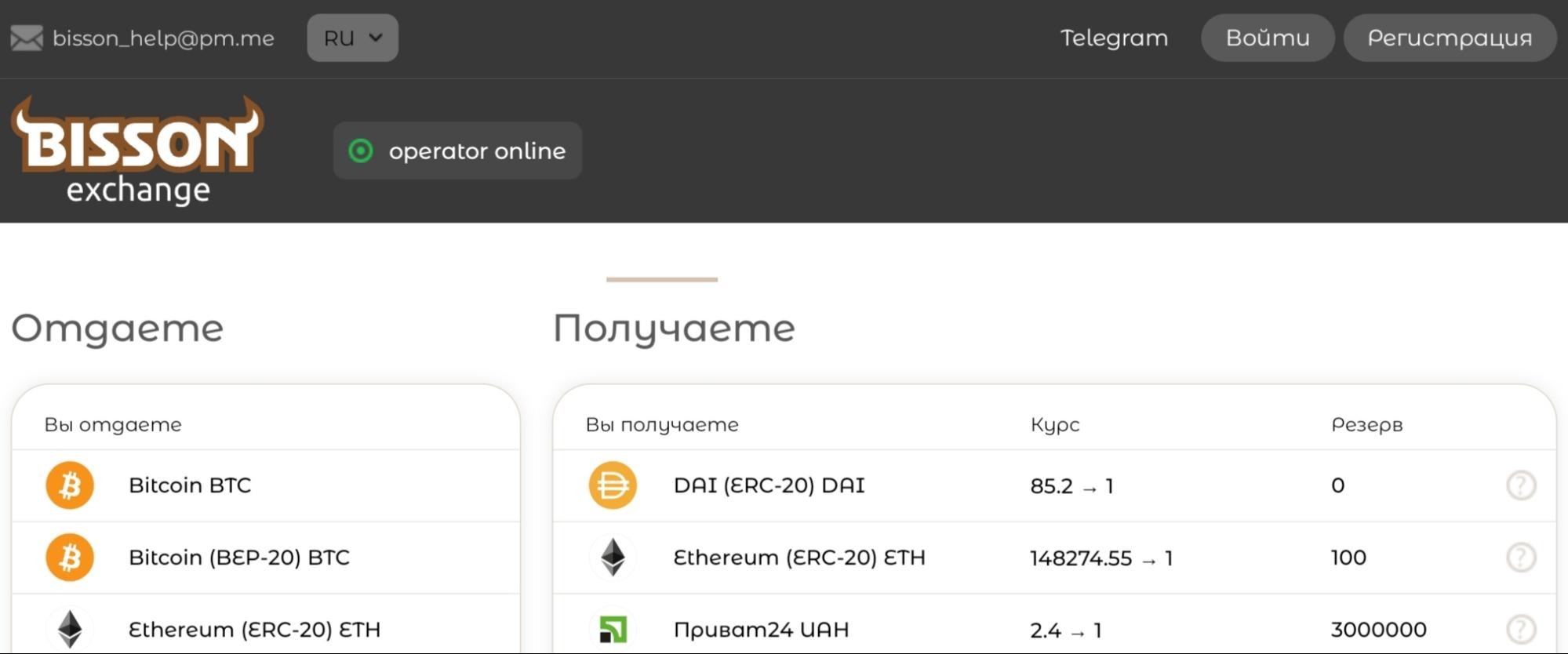Click the operator online status button
This screenshot has height=654, width=1568.
click(x=457, y=151)
